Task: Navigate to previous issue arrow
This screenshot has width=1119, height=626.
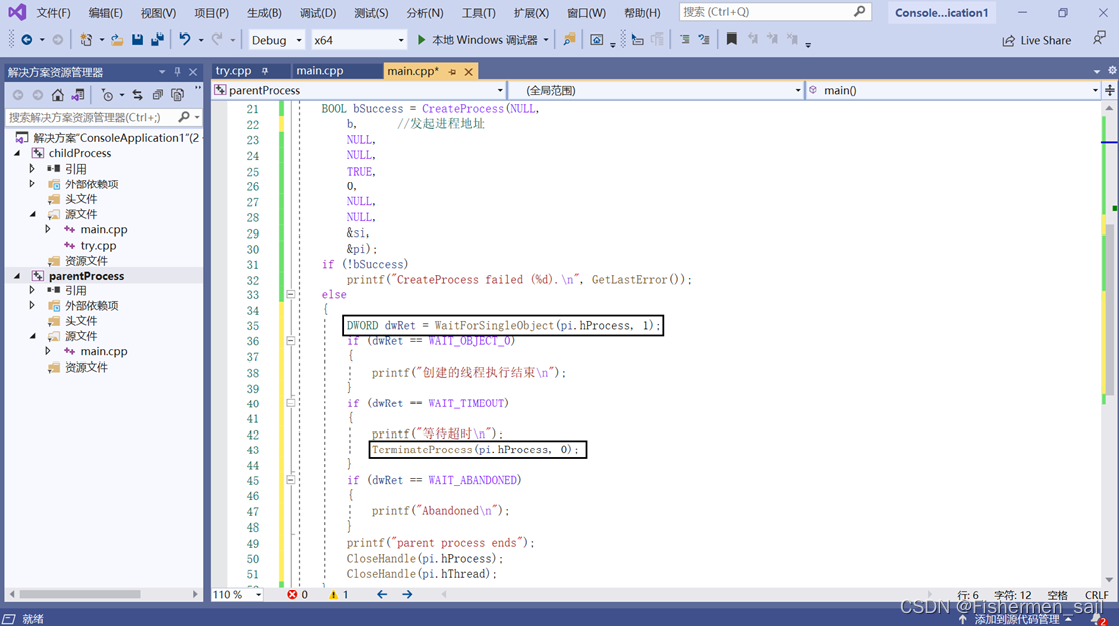Action: tap(382, 595)
